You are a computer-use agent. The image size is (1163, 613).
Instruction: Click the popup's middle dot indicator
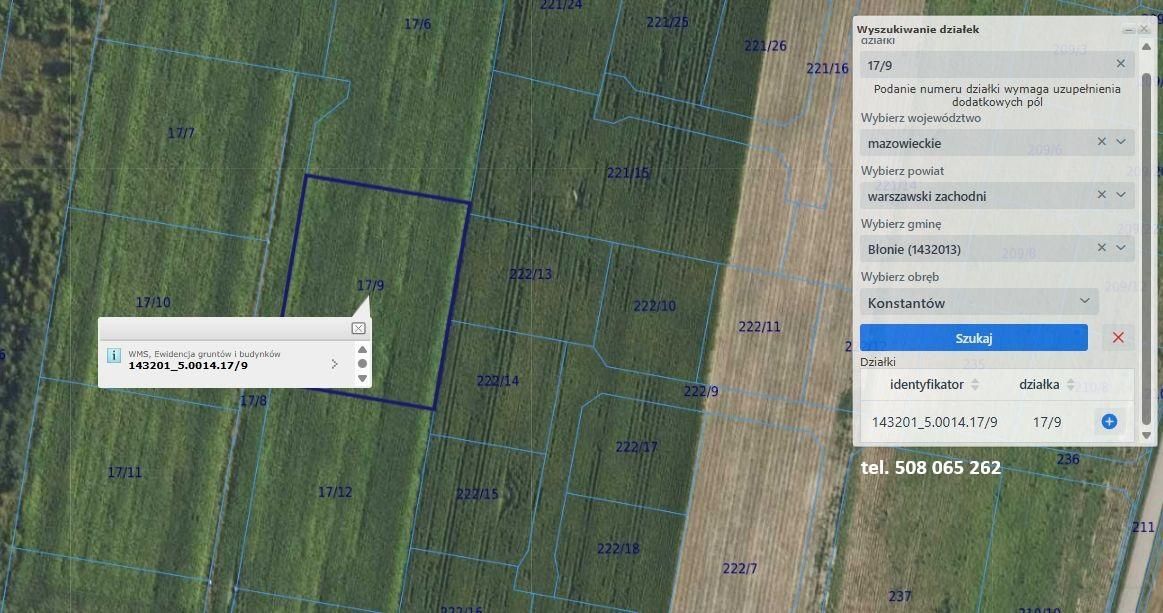(x=362, y=364)
